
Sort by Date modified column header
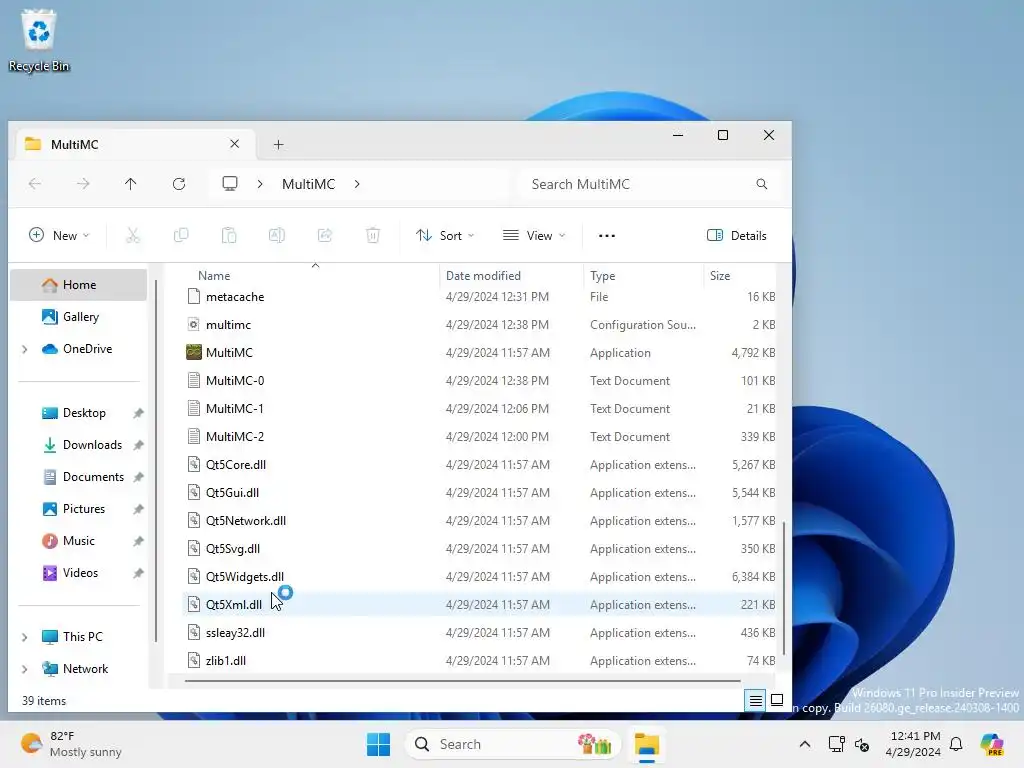coord(511,276)
